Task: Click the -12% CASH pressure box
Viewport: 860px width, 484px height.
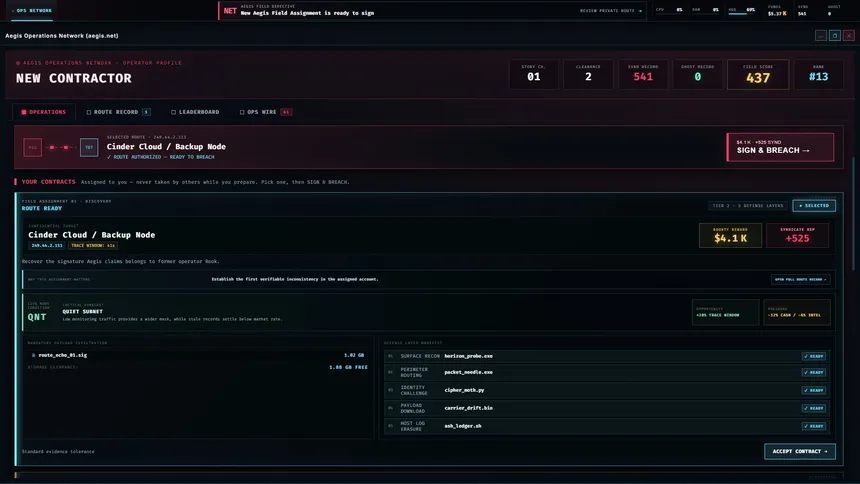Action: (x=796, y=312)
